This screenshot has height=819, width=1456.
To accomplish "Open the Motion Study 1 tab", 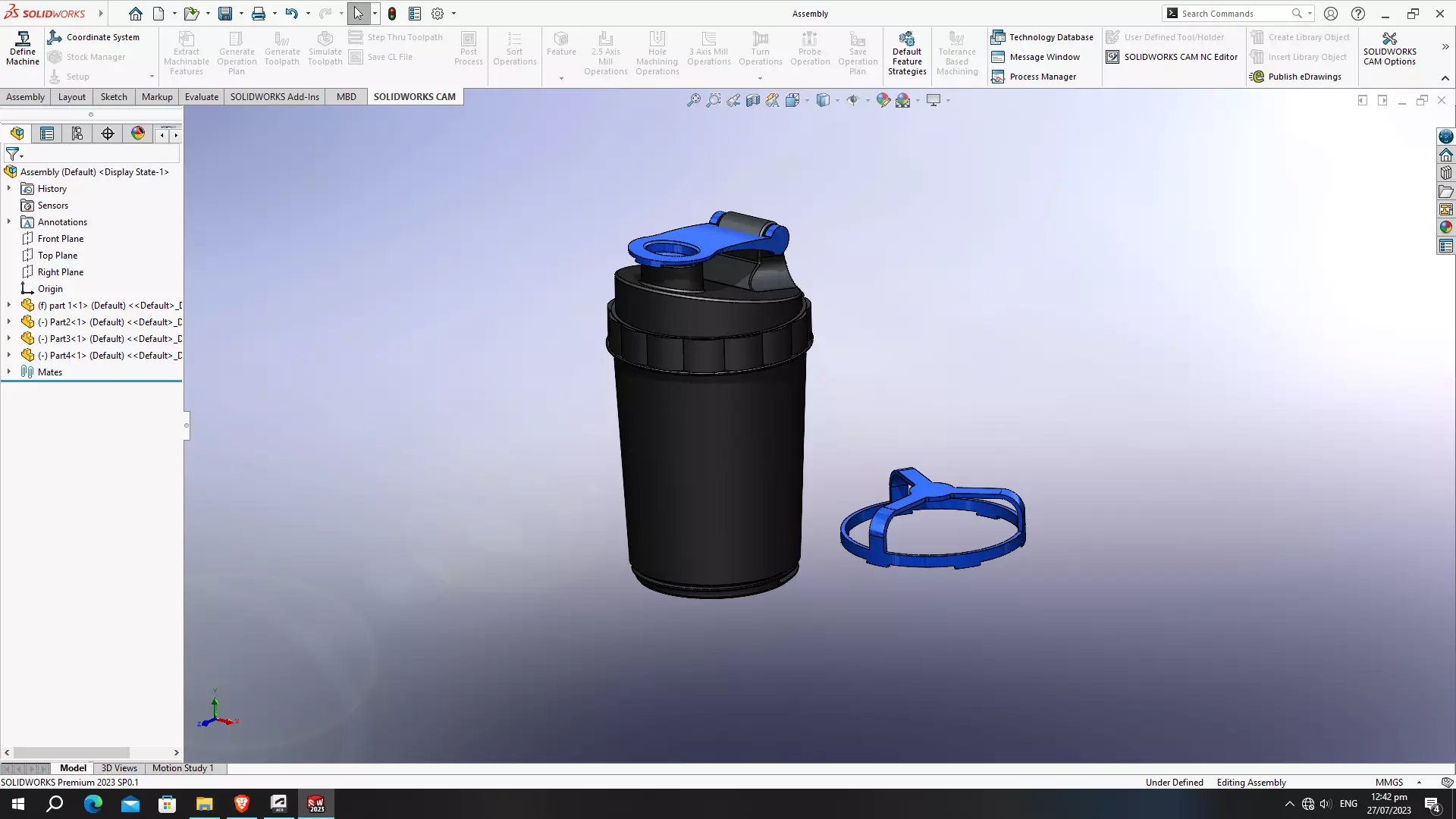I will (183, 768).
